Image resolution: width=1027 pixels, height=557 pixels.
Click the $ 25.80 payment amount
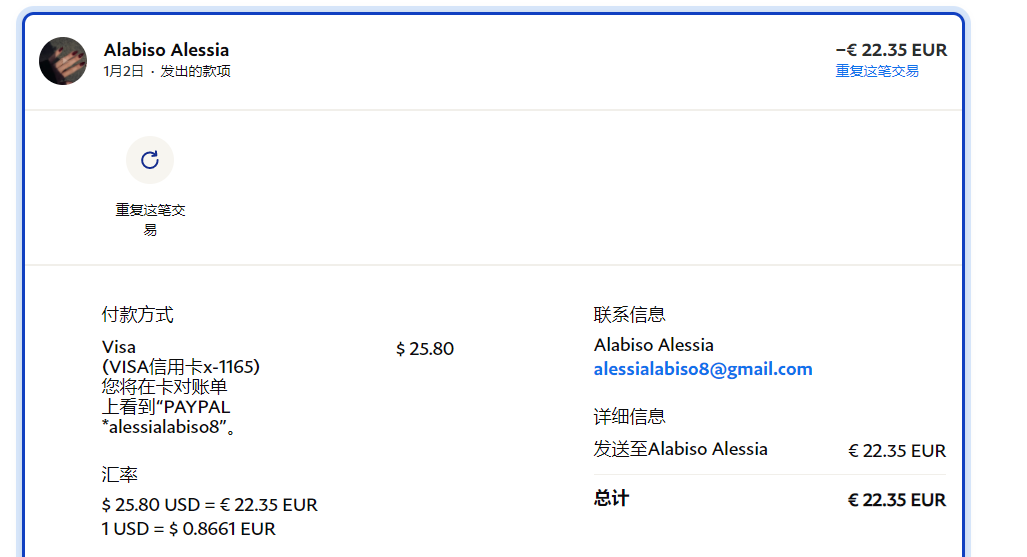coord(425,348)
